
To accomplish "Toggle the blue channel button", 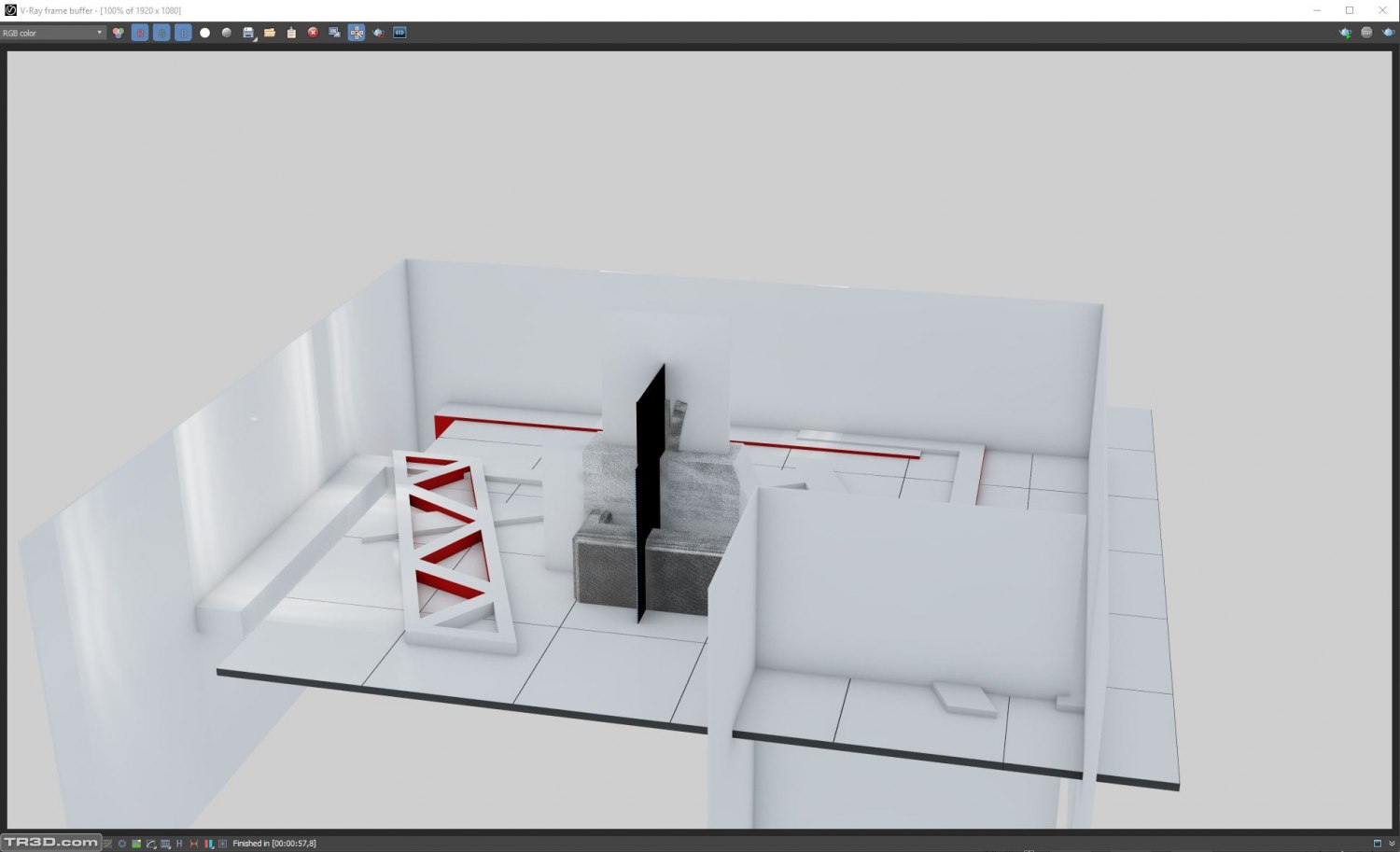I will (x=183, y=33).
